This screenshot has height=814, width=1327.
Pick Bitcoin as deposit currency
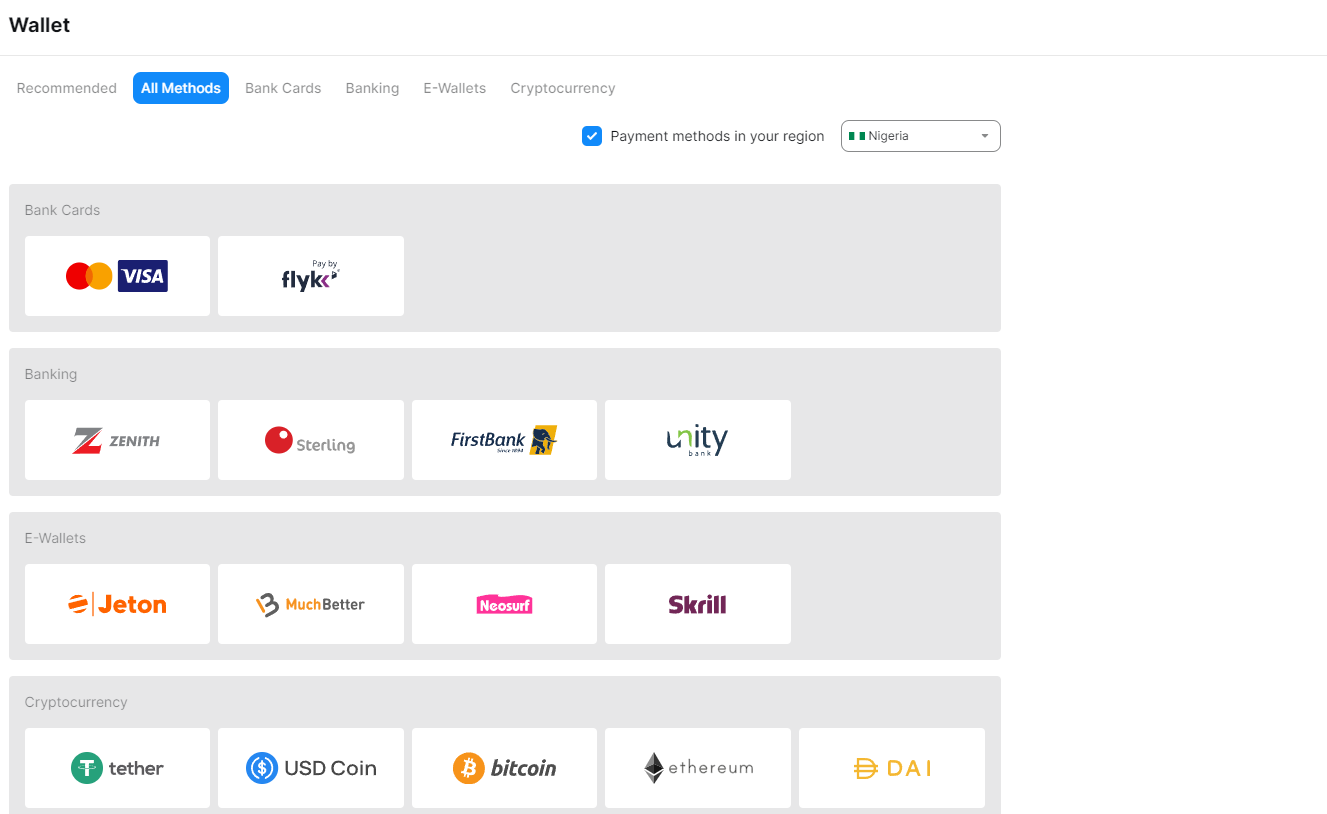tap(504, 768)
